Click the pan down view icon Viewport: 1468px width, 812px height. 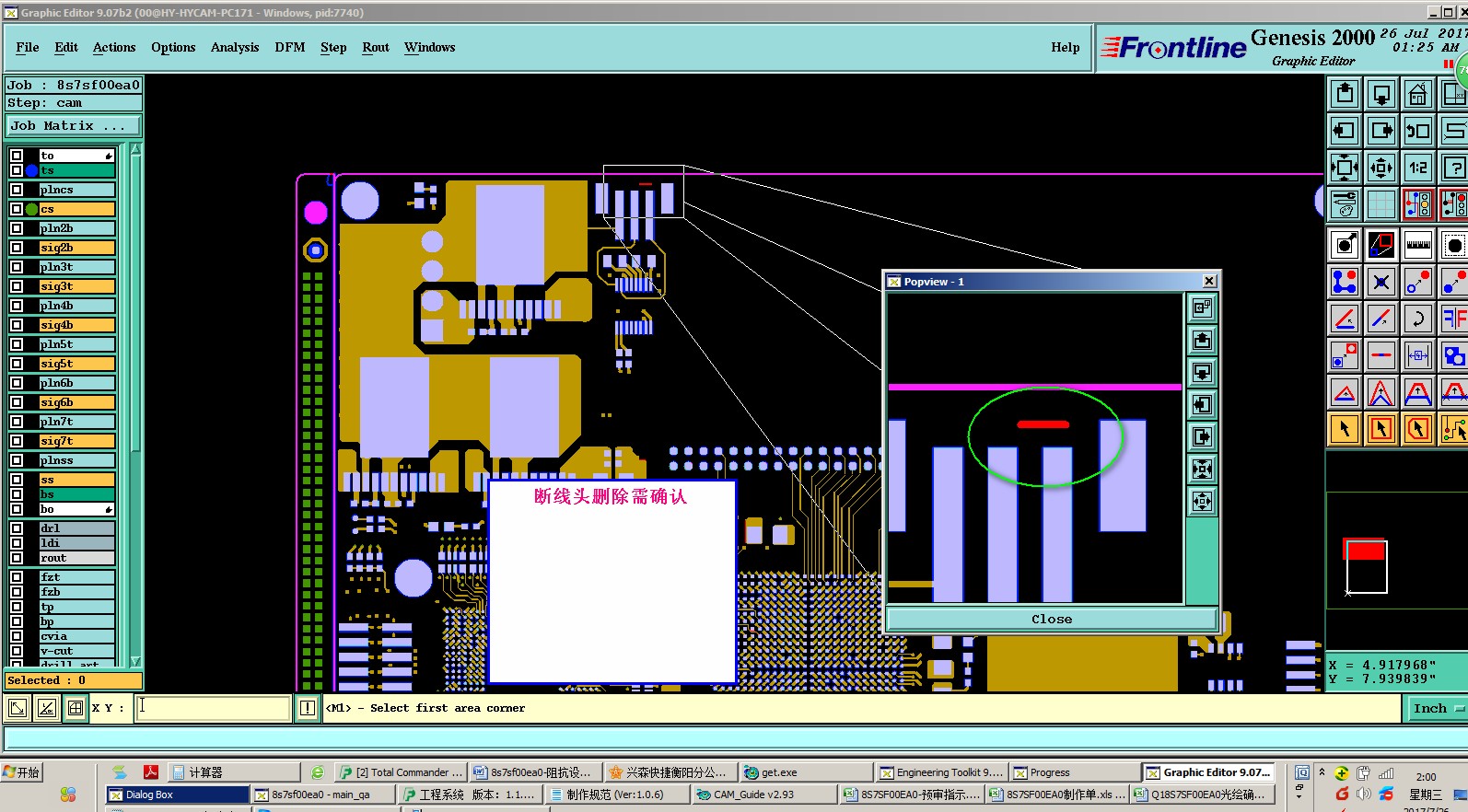[x=1381, y=93]
